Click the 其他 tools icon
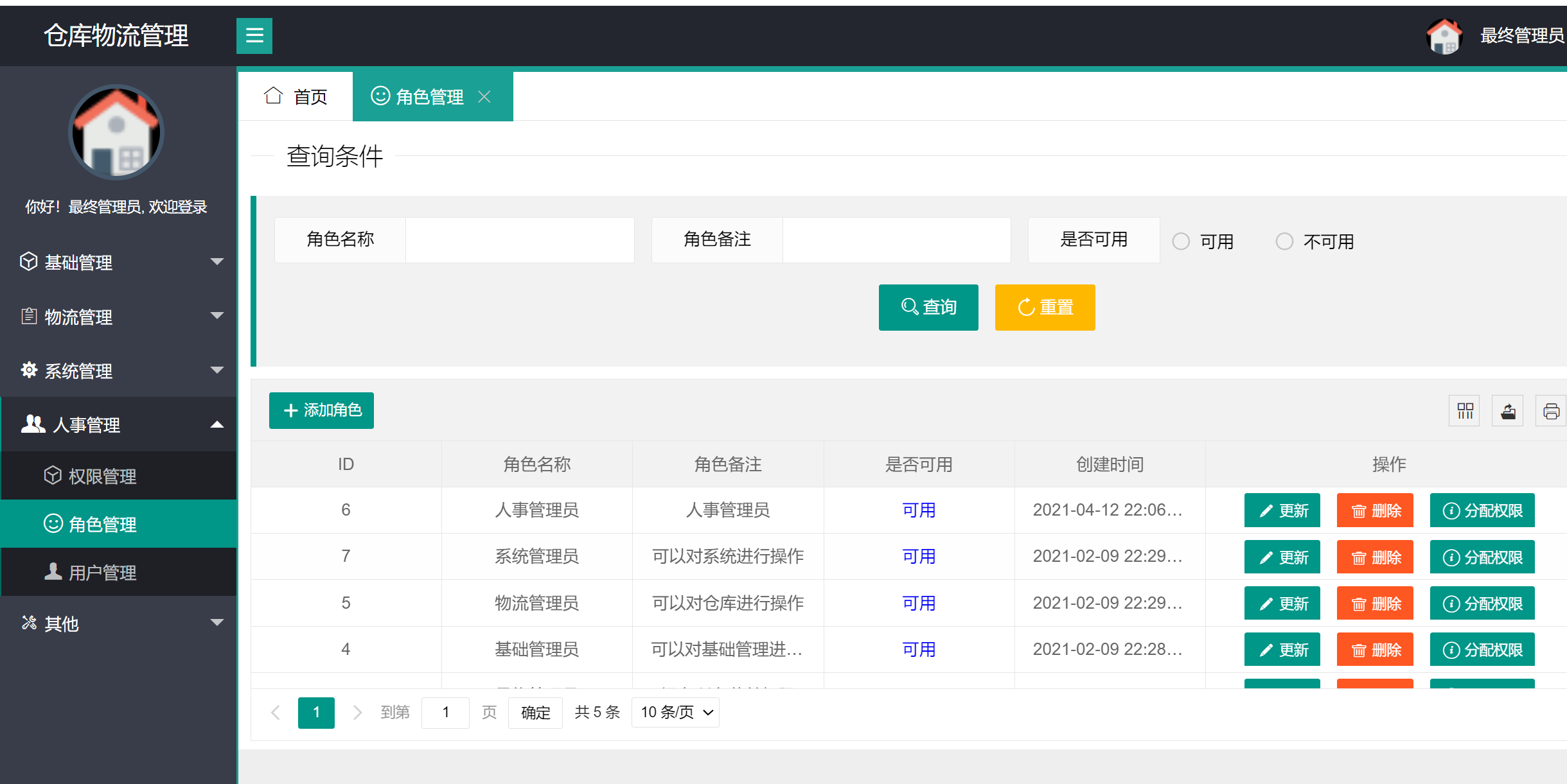Viewport: 1567px width, 784px height. (29, 622)
